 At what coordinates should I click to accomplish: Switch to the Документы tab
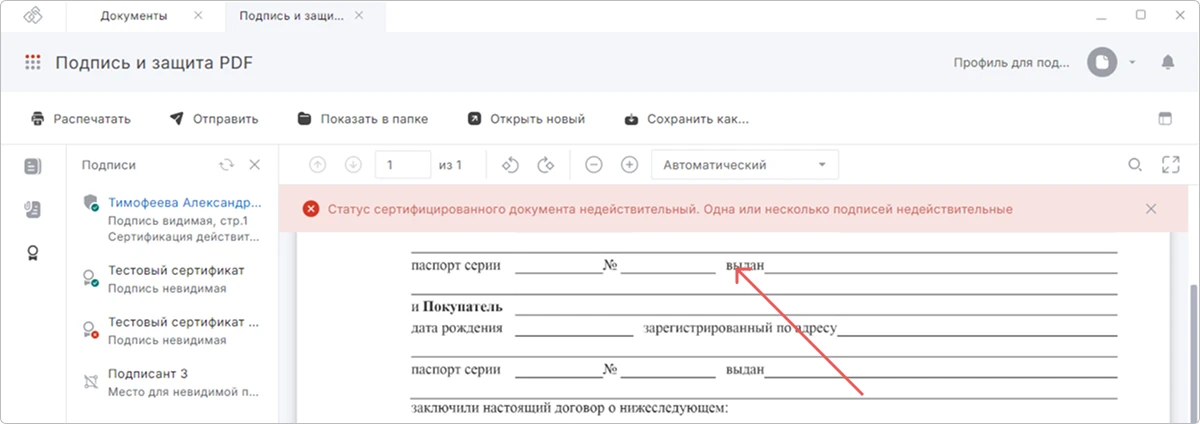coord(135,16)
